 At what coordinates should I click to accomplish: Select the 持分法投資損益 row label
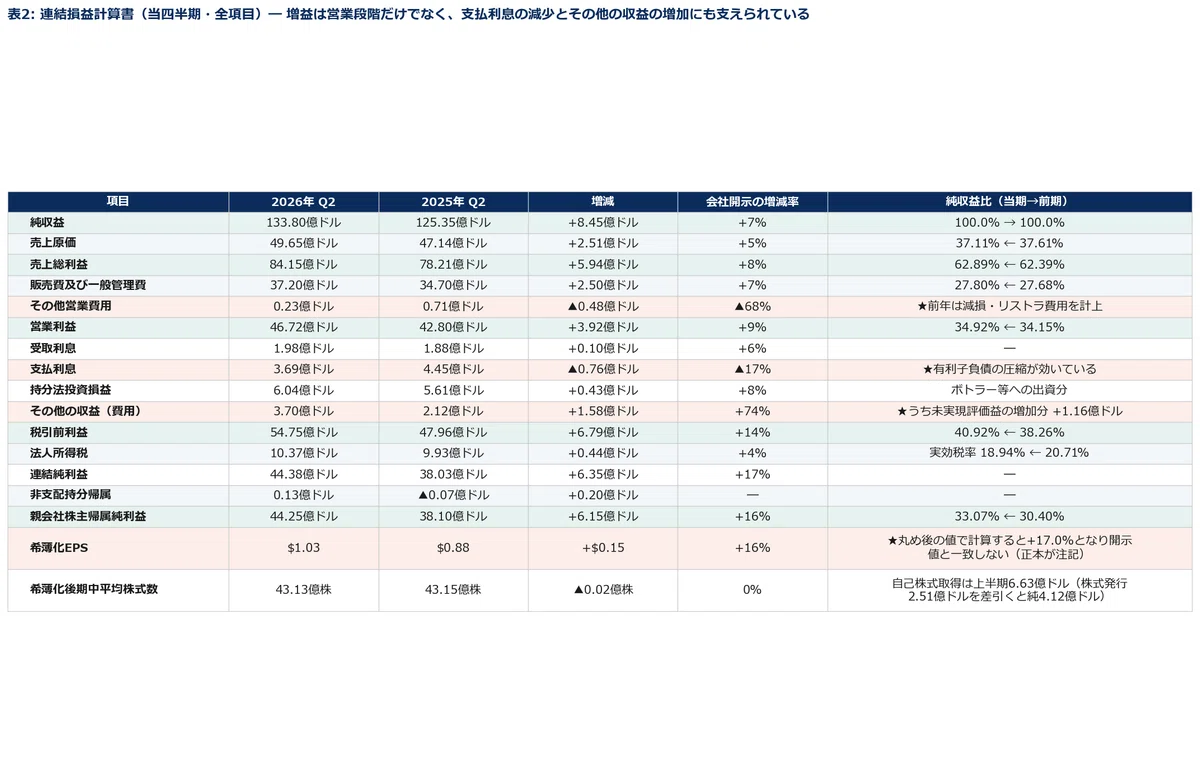point(70,390)
